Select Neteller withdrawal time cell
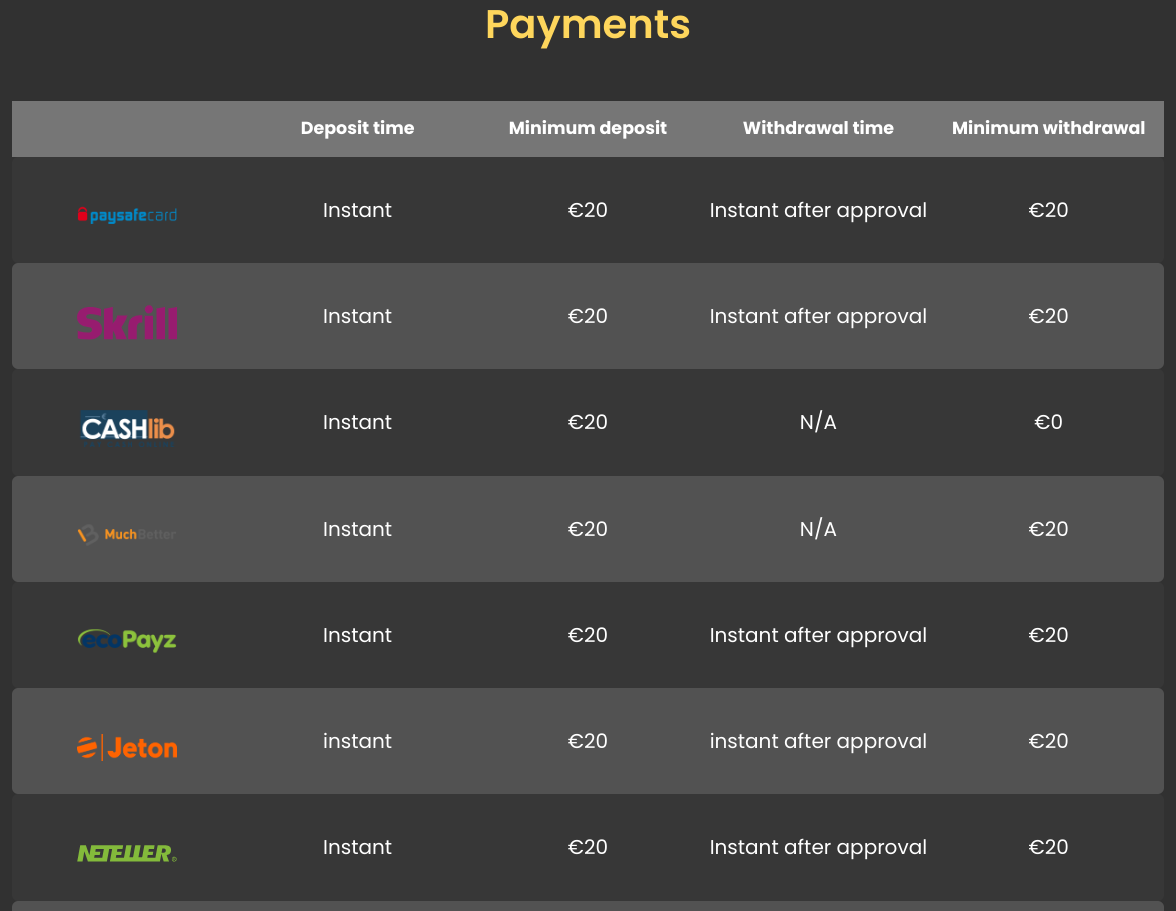 818,848
